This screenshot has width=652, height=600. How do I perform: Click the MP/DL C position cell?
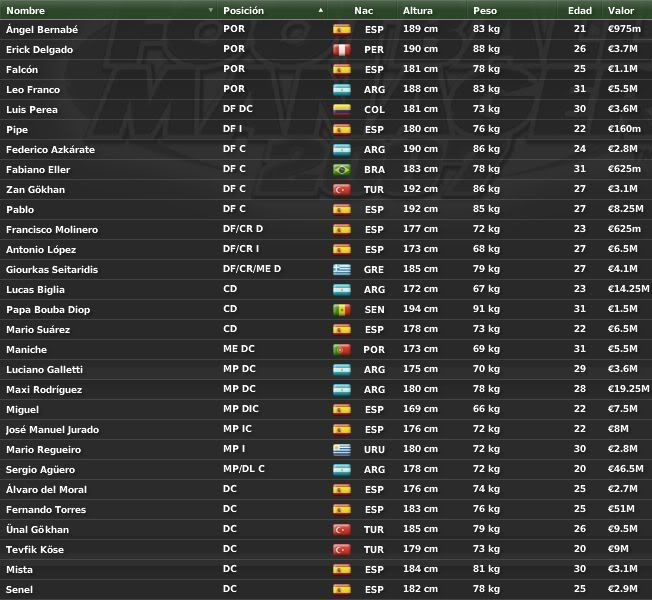click(244, 469)
